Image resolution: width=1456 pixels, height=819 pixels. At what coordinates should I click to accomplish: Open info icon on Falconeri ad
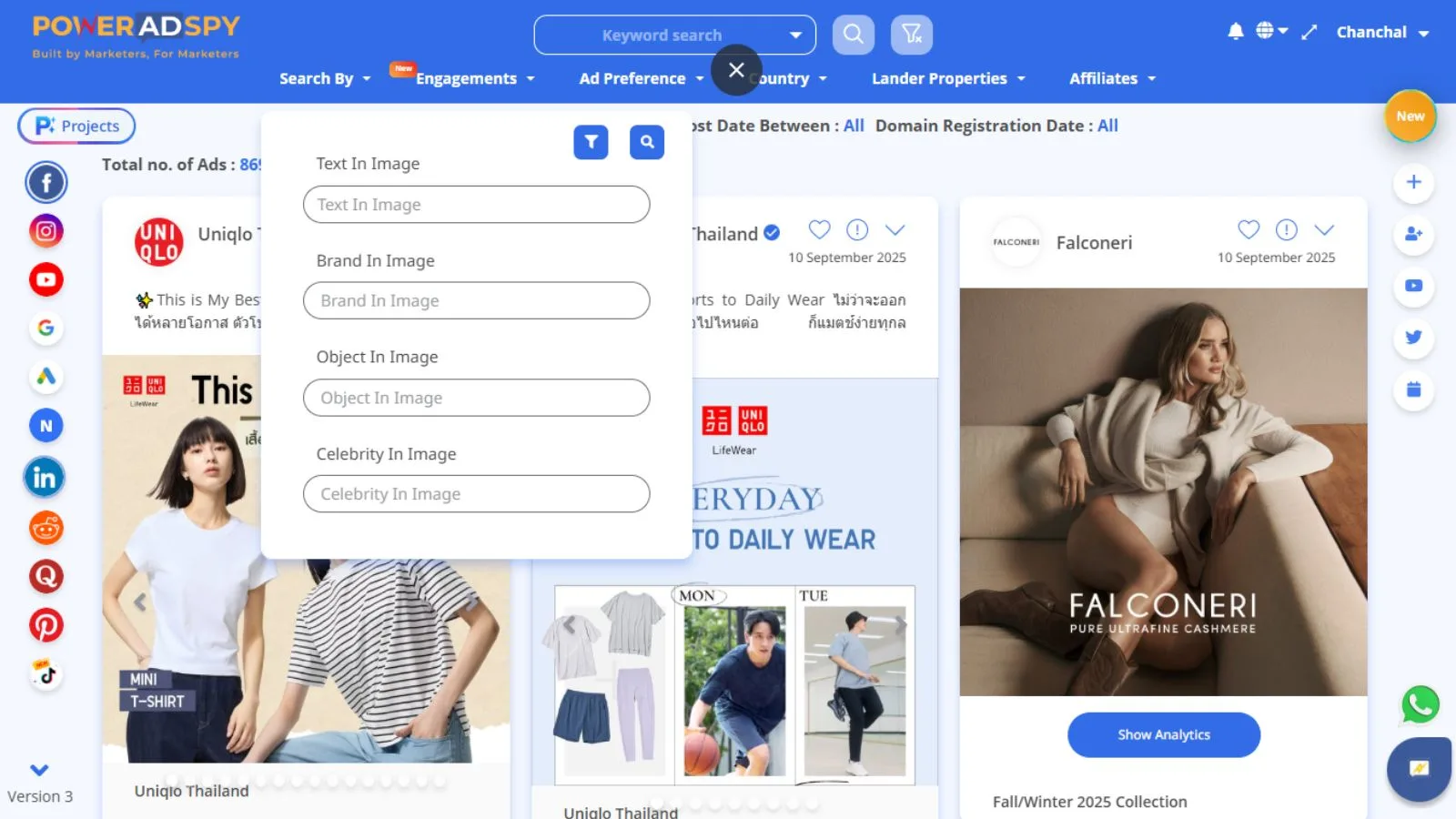tap(1286, 229)
